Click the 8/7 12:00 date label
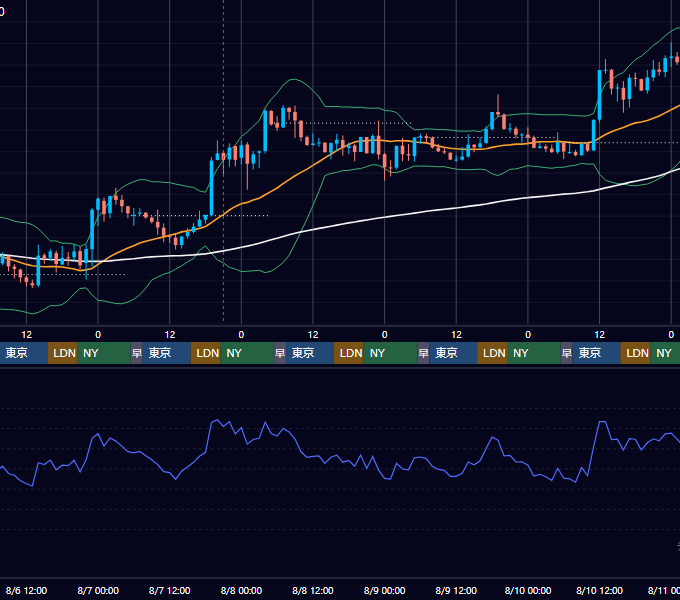680x600 pixels. (170, 590)
